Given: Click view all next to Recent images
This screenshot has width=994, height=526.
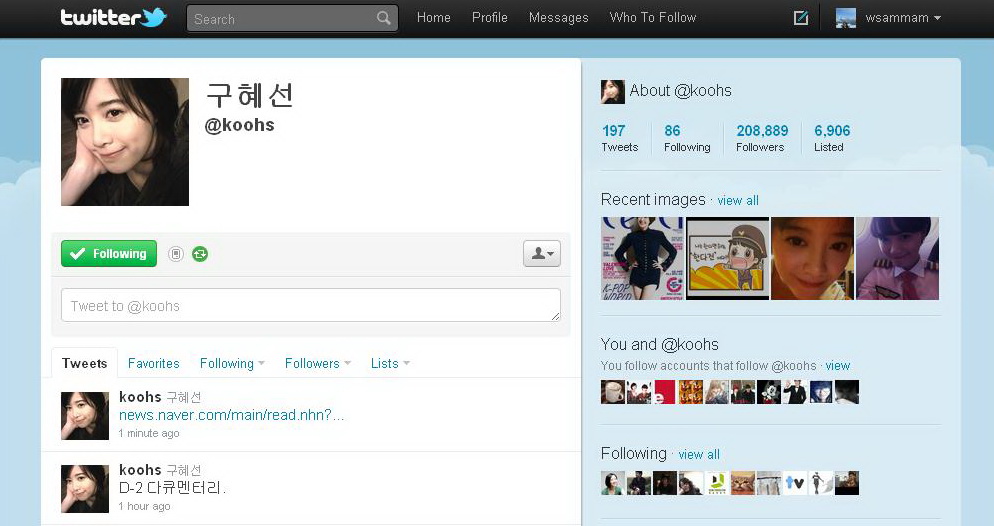Looking at the screenshot, I should [x=738, y=200].
